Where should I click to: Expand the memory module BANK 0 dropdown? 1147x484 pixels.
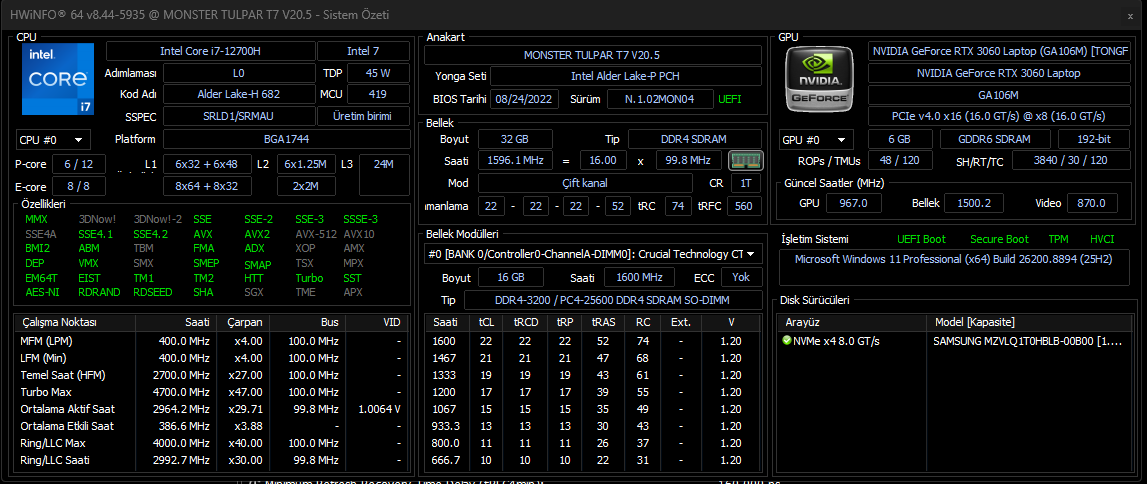click(593, 254)
